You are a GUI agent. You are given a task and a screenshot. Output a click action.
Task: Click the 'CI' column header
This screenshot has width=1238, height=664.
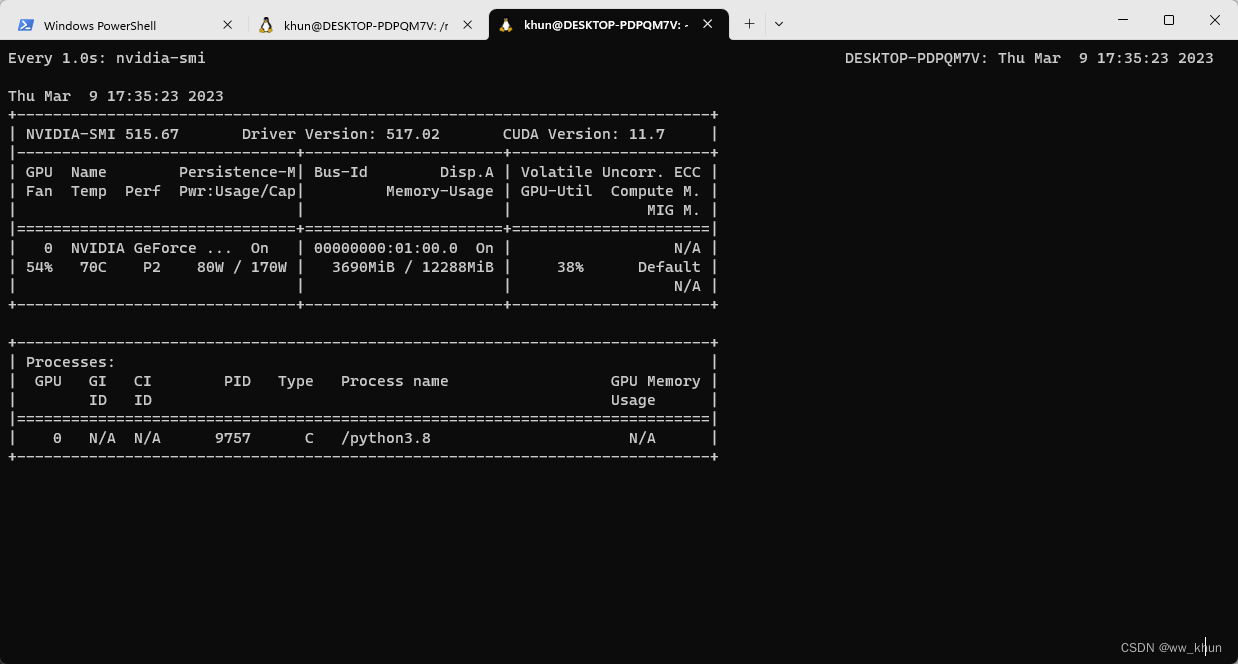coord(143,381)
